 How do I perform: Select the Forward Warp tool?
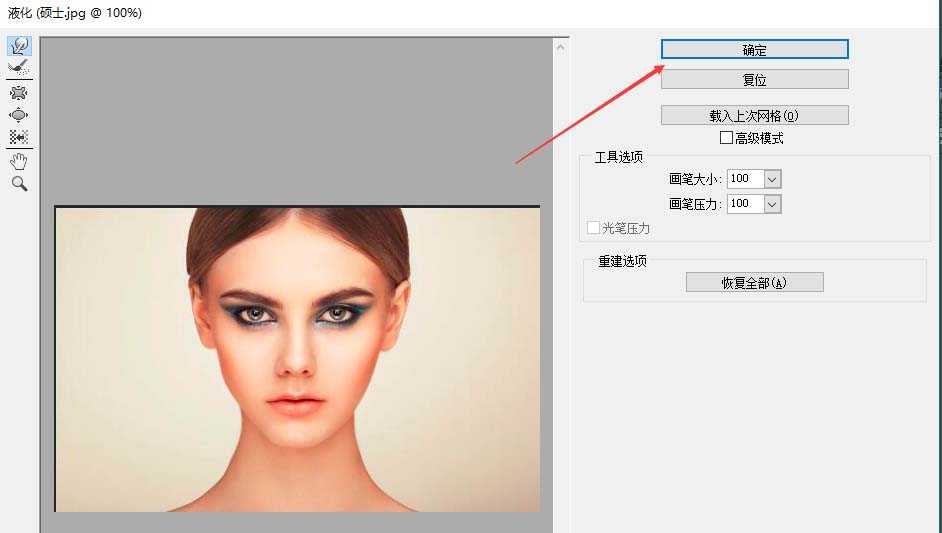coord(19,46)
